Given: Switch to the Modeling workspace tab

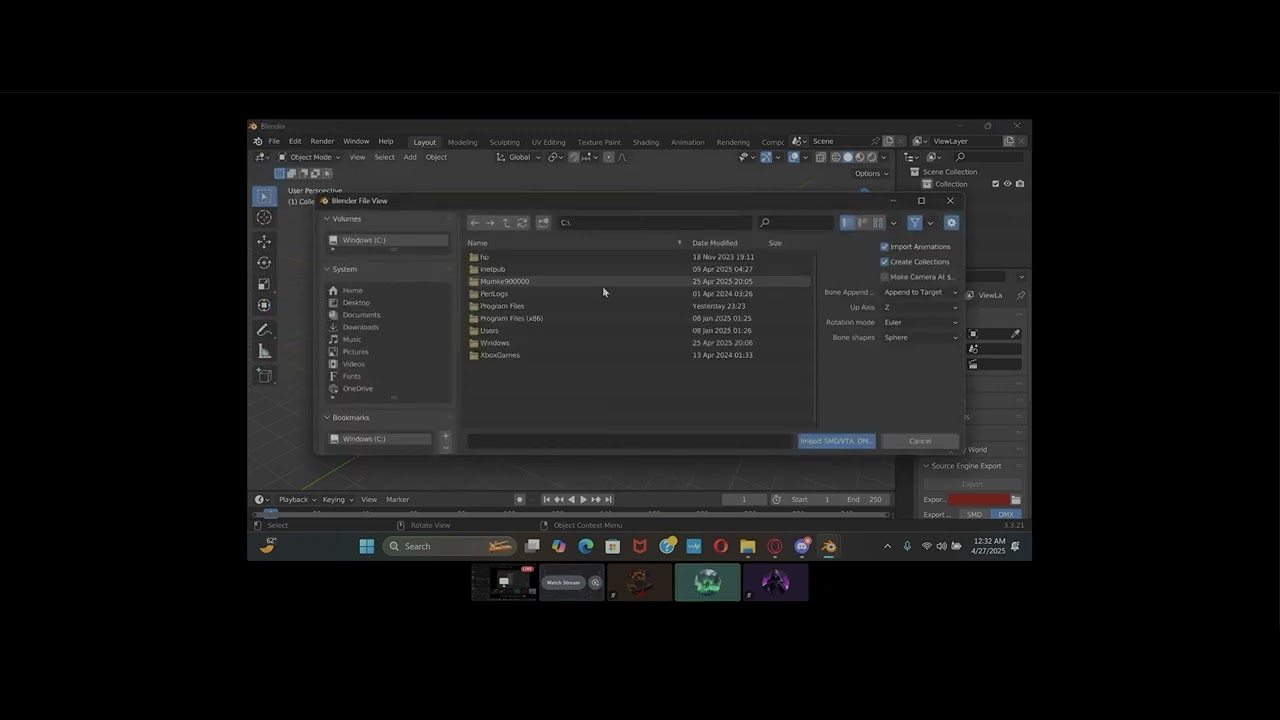Looking at the screenshot, I should point(462,142).
